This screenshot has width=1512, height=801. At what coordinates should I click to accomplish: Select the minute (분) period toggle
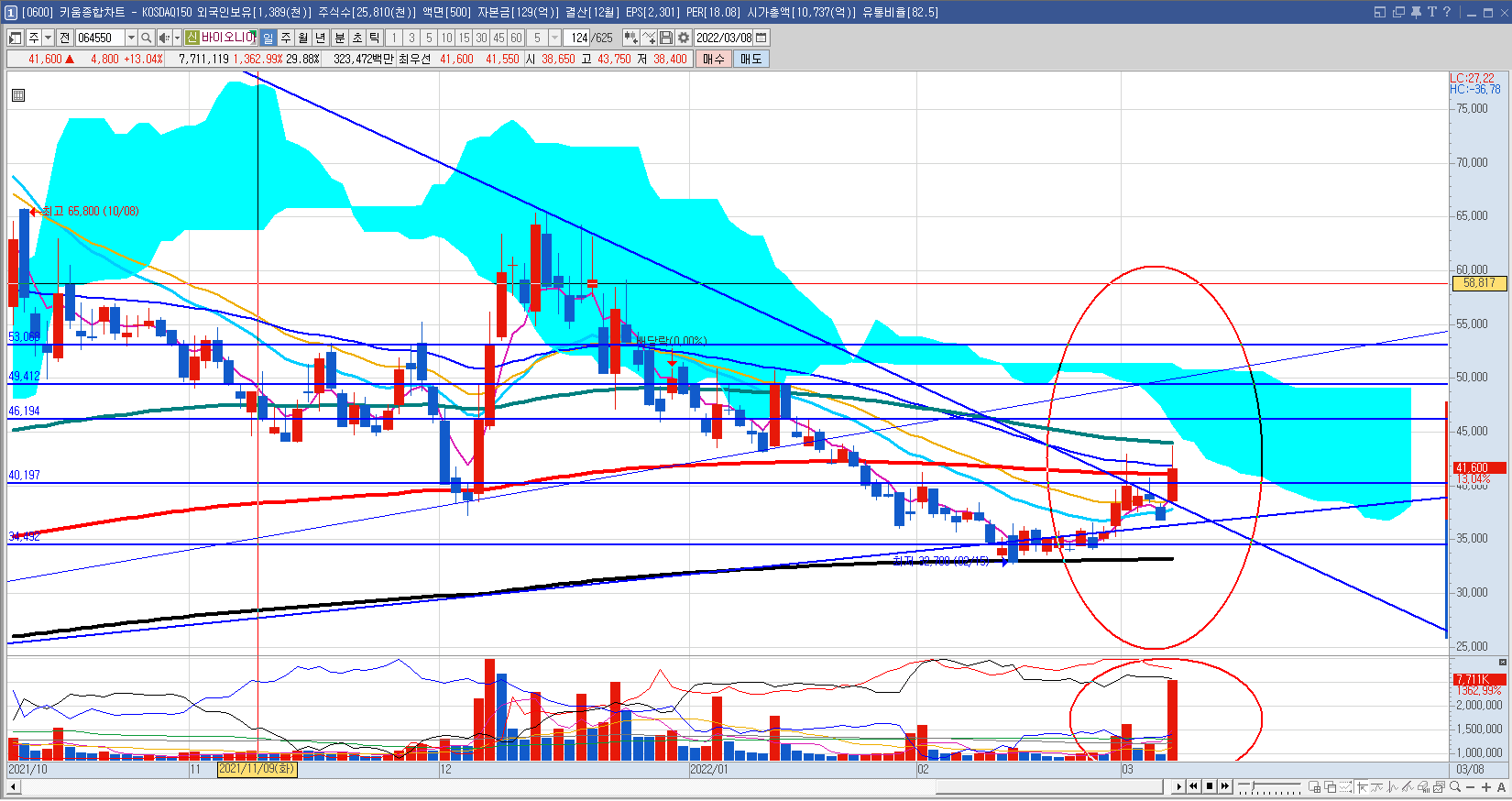[340, 38]
